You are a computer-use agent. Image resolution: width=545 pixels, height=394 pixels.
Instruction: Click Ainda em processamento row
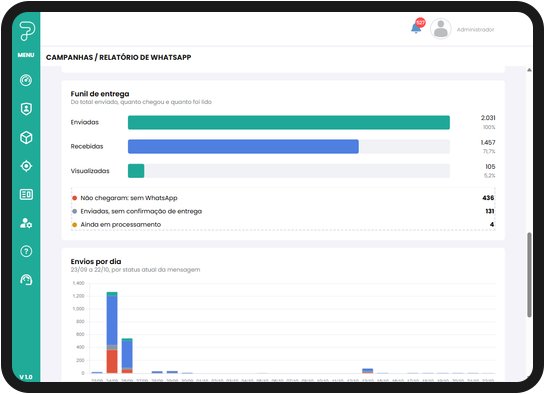pyautogui.click(x=283, y=224)
